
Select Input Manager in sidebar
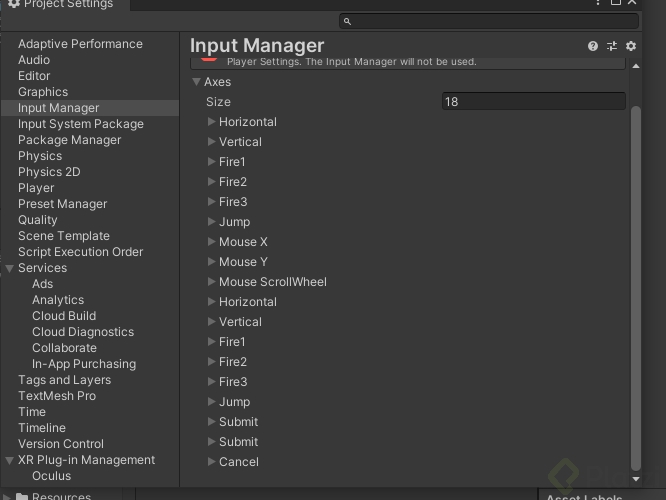point(90,108)
